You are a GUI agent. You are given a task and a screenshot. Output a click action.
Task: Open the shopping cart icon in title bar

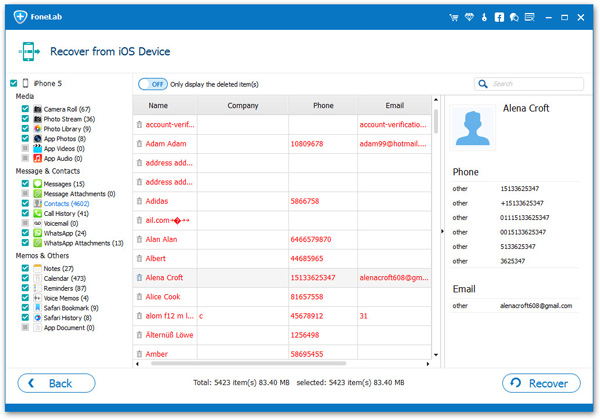click(x=454, y=17)
